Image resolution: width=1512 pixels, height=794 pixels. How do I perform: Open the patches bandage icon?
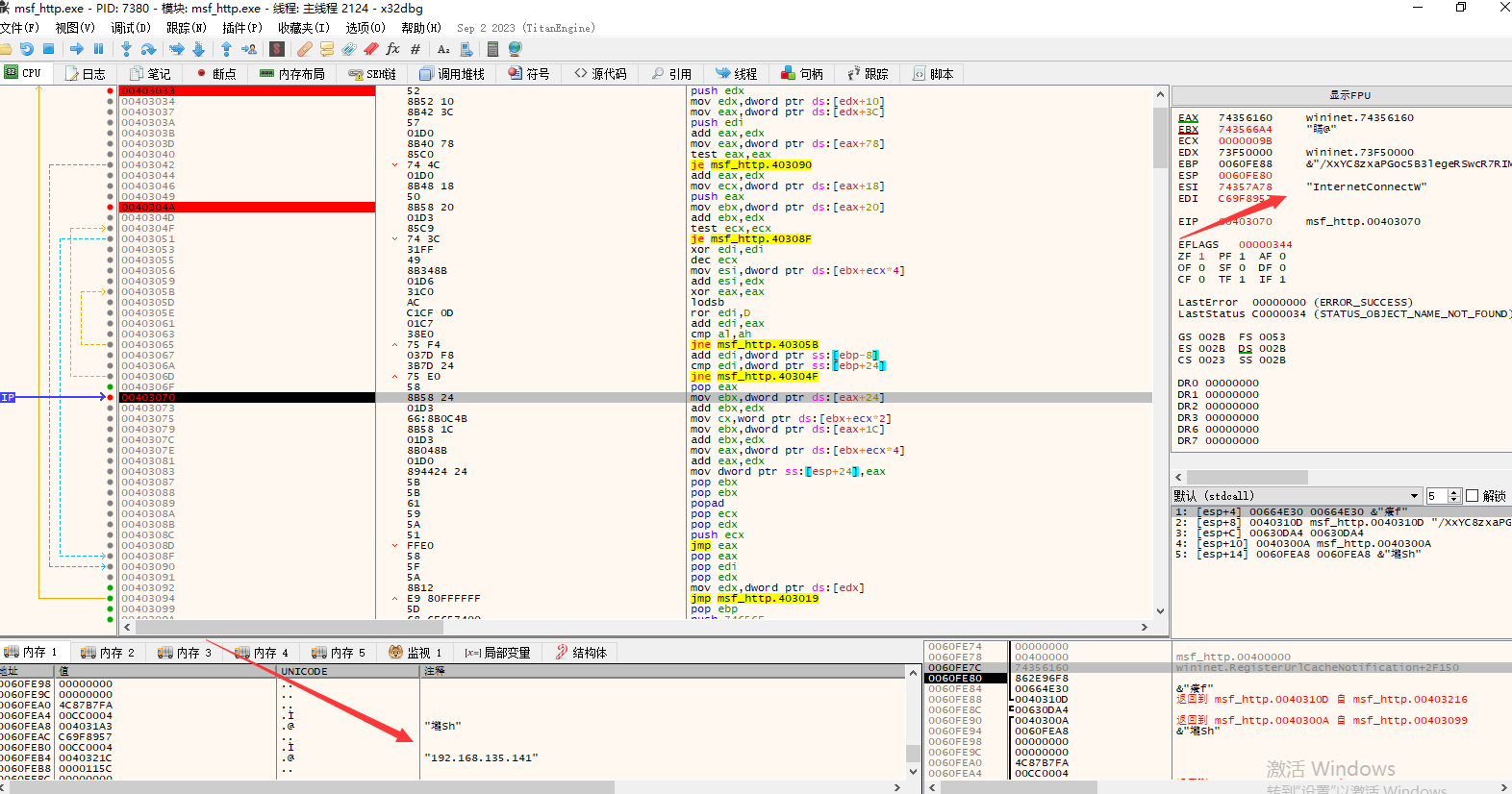point(305,49)
